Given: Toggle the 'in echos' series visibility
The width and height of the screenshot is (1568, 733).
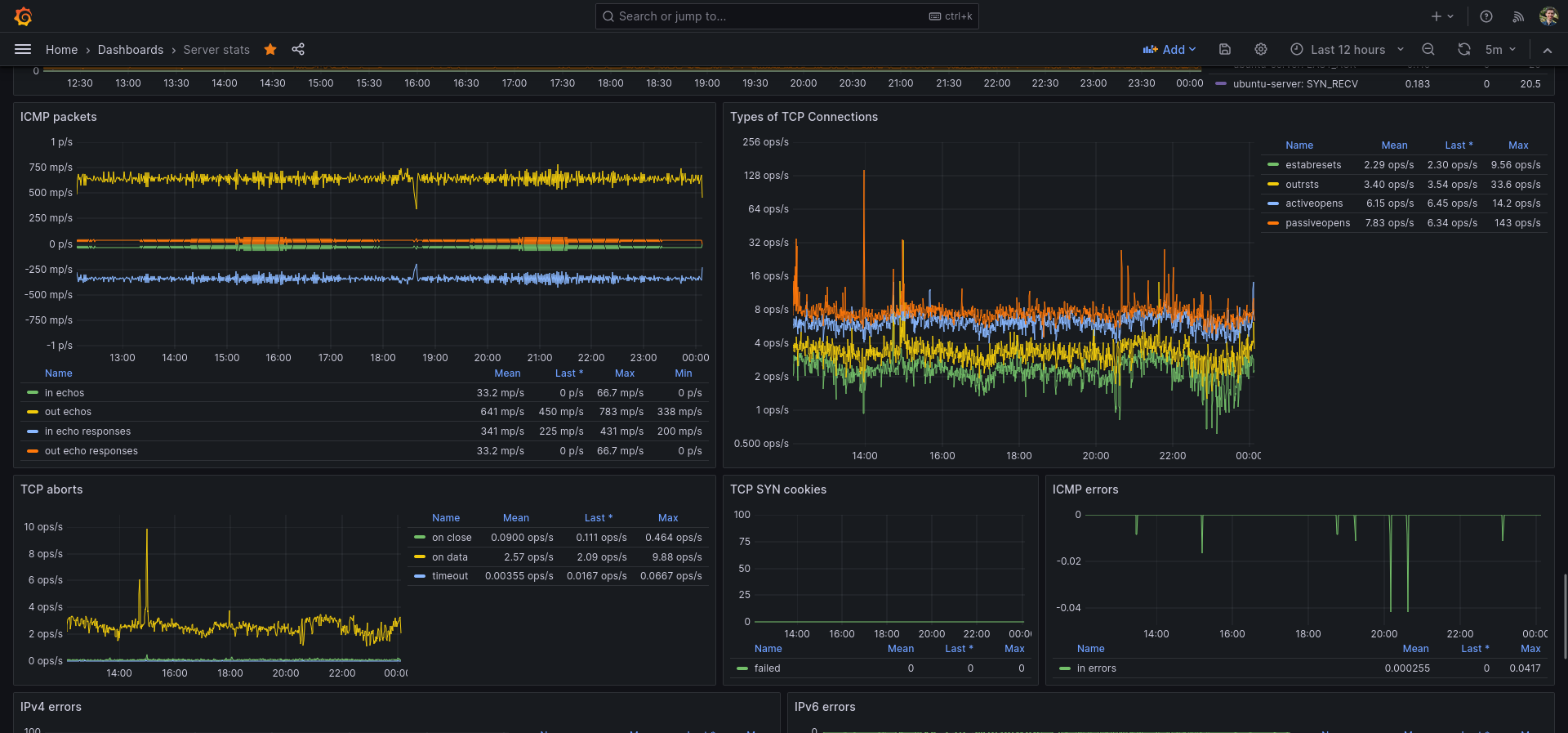Looking at the screenshot, I should coord(65,393).
